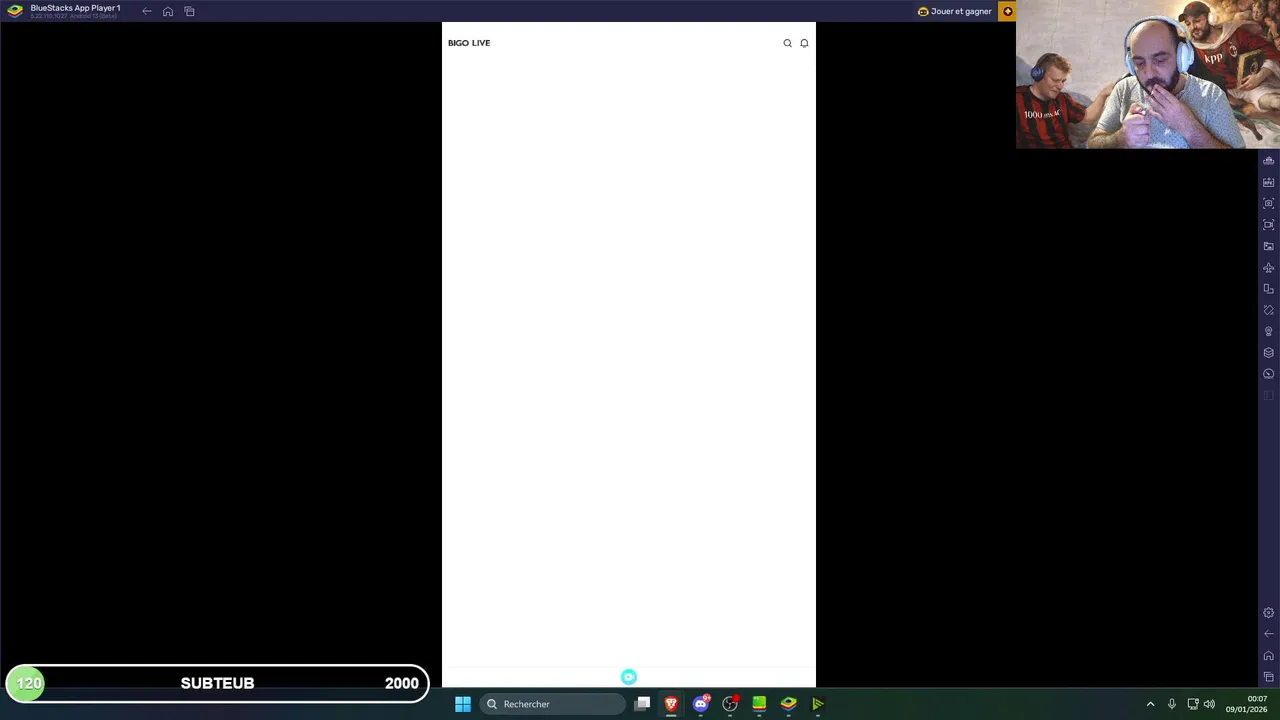Open multi-instance phone icon in sidebar
This screenshot has height=720, width=1280.
tap(1268, 289)
